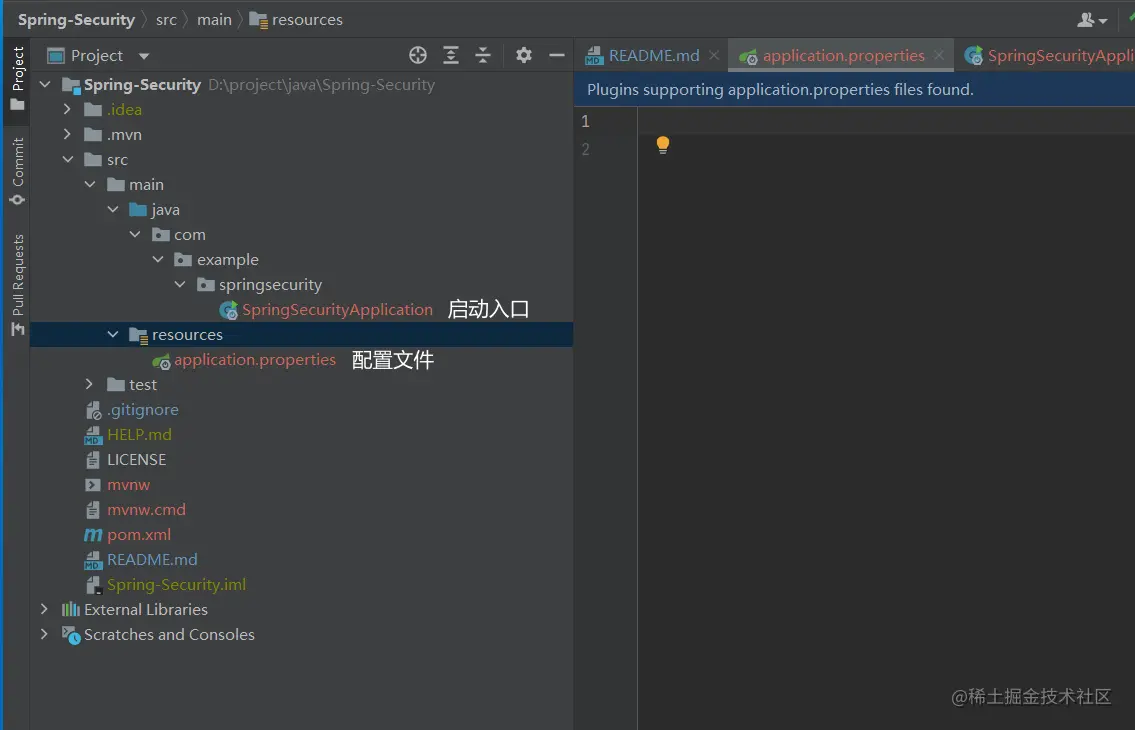This screenshot has height=730, width=1135.
Task: Click editor line number 1
Action: tap(586, 121)
